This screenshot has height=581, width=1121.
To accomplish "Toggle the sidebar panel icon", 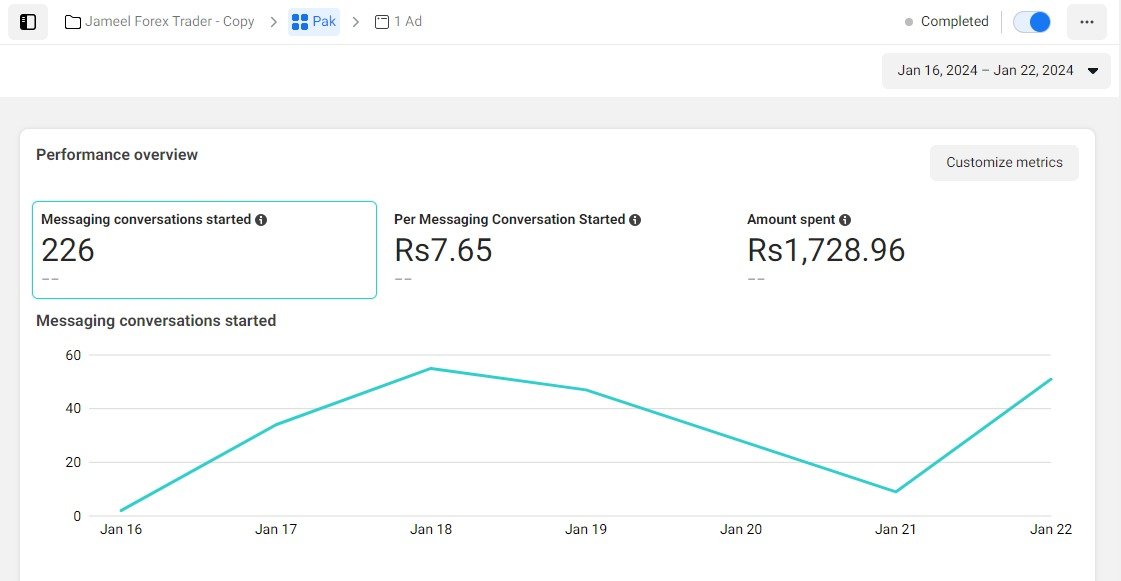I will [28, 22].
